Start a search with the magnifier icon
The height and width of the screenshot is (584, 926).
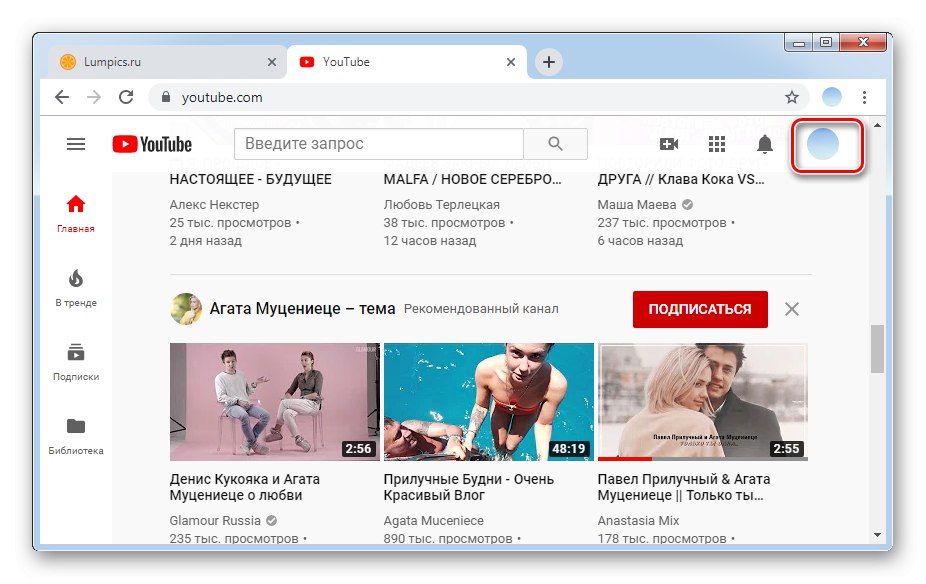(555, 143)
